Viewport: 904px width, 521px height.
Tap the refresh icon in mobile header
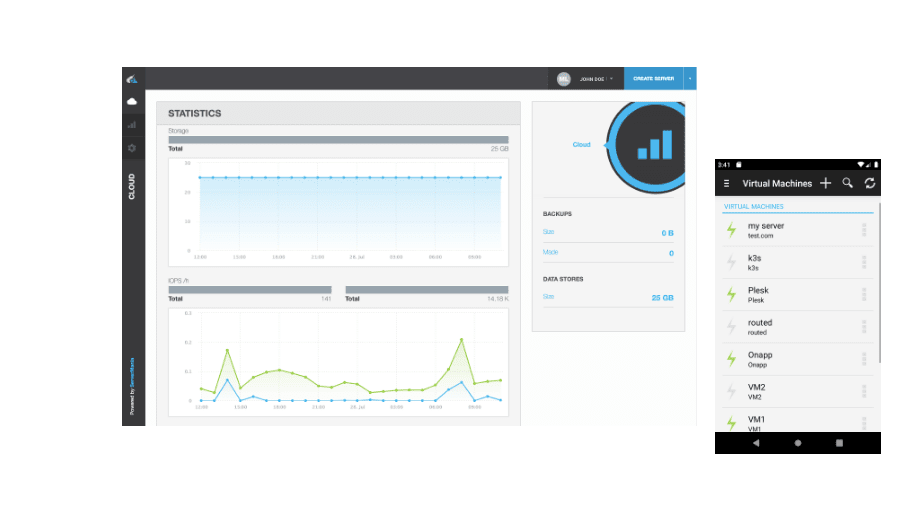pyautogui.click(x=870, y=183)
